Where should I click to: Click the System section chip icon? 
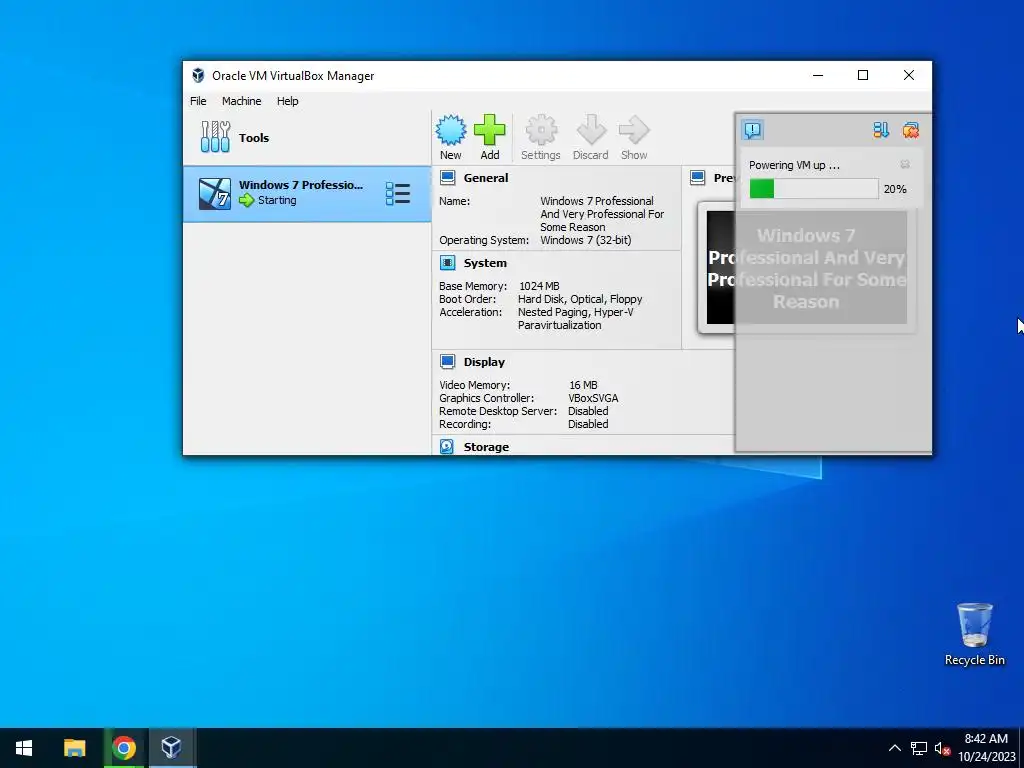pyautogui.click(x=447, y=263)
